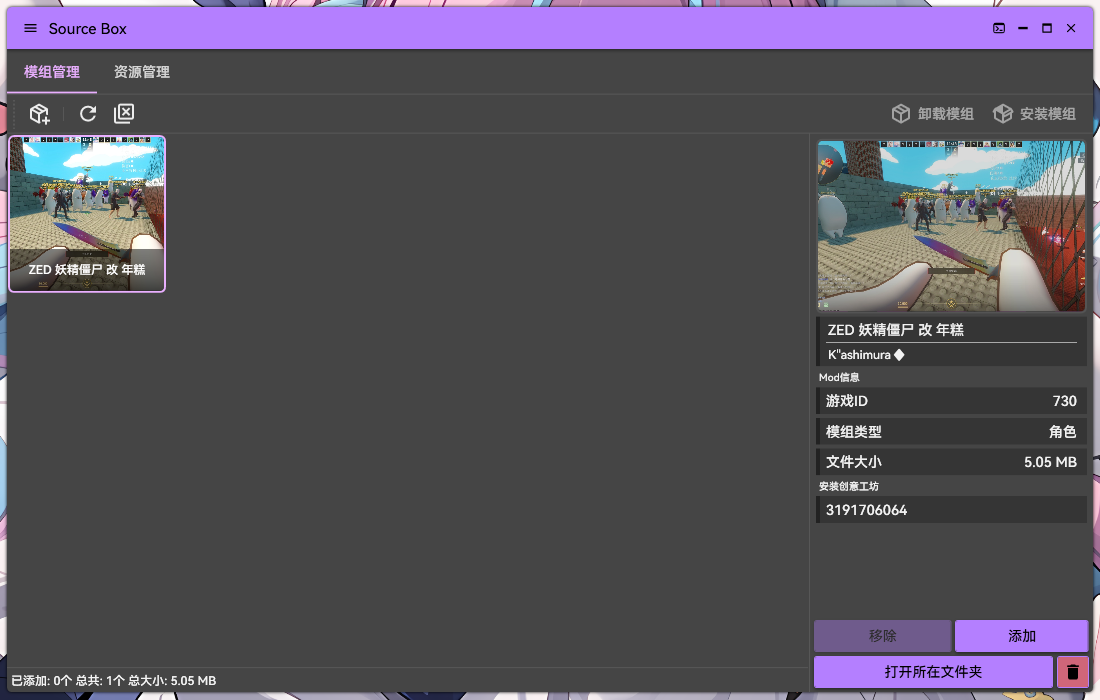Screen dimensions: 1100x700
Task: Refresh the mod list
Action: pyautogui.click(x=88, y=114)
